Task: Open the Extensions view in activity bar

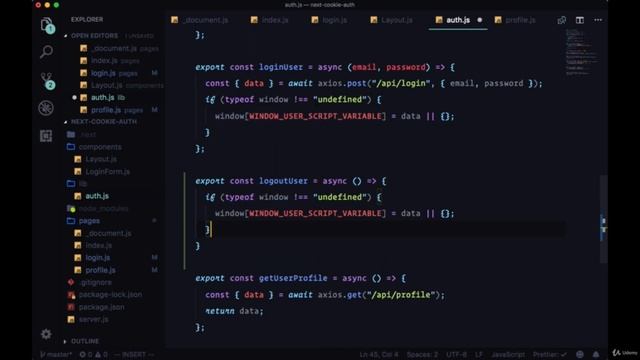Action: (46, 136)
